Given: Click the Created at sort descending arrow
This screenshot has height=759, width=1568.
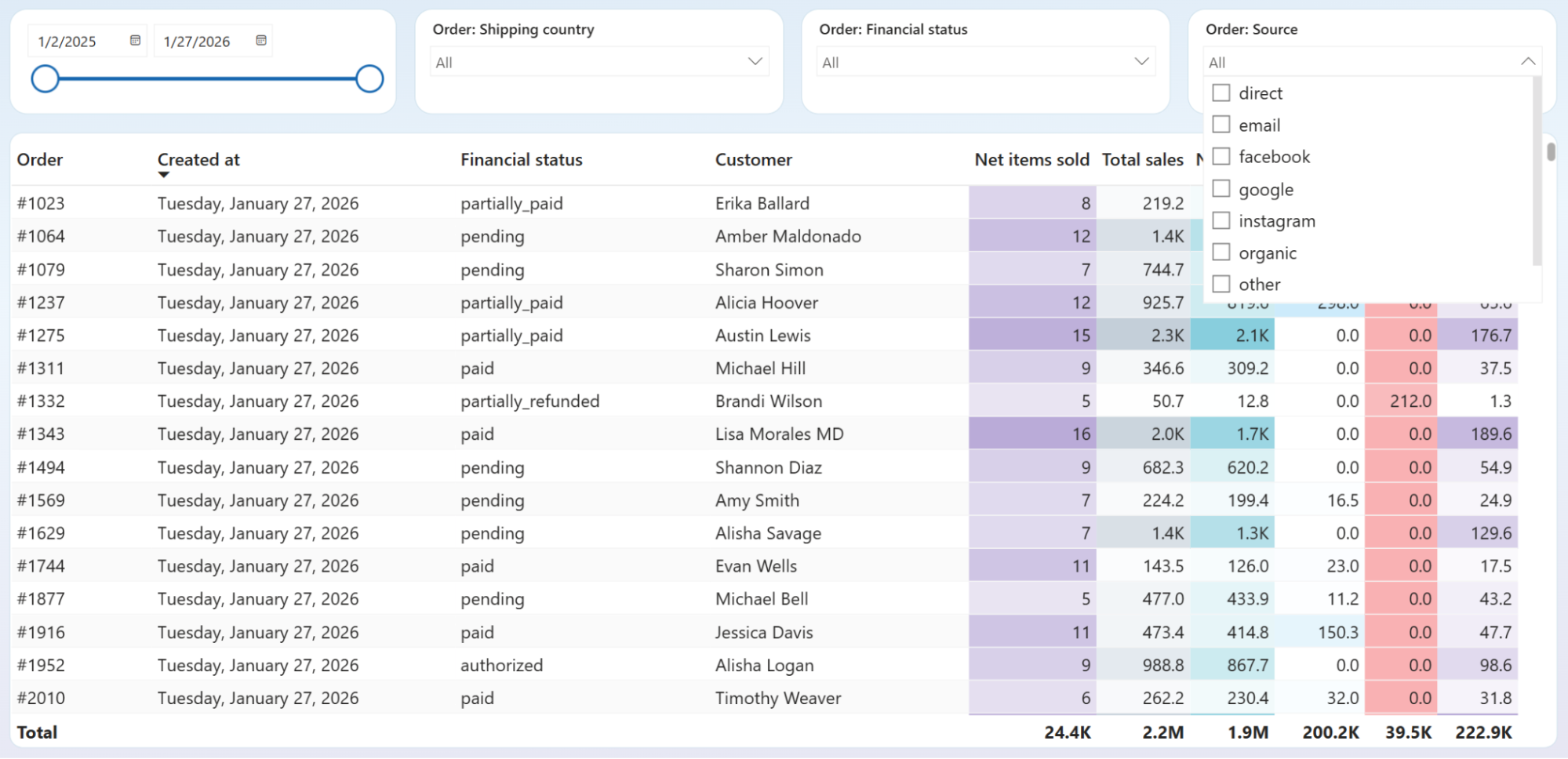Looking at the screenshot, I should click(163, 175).
